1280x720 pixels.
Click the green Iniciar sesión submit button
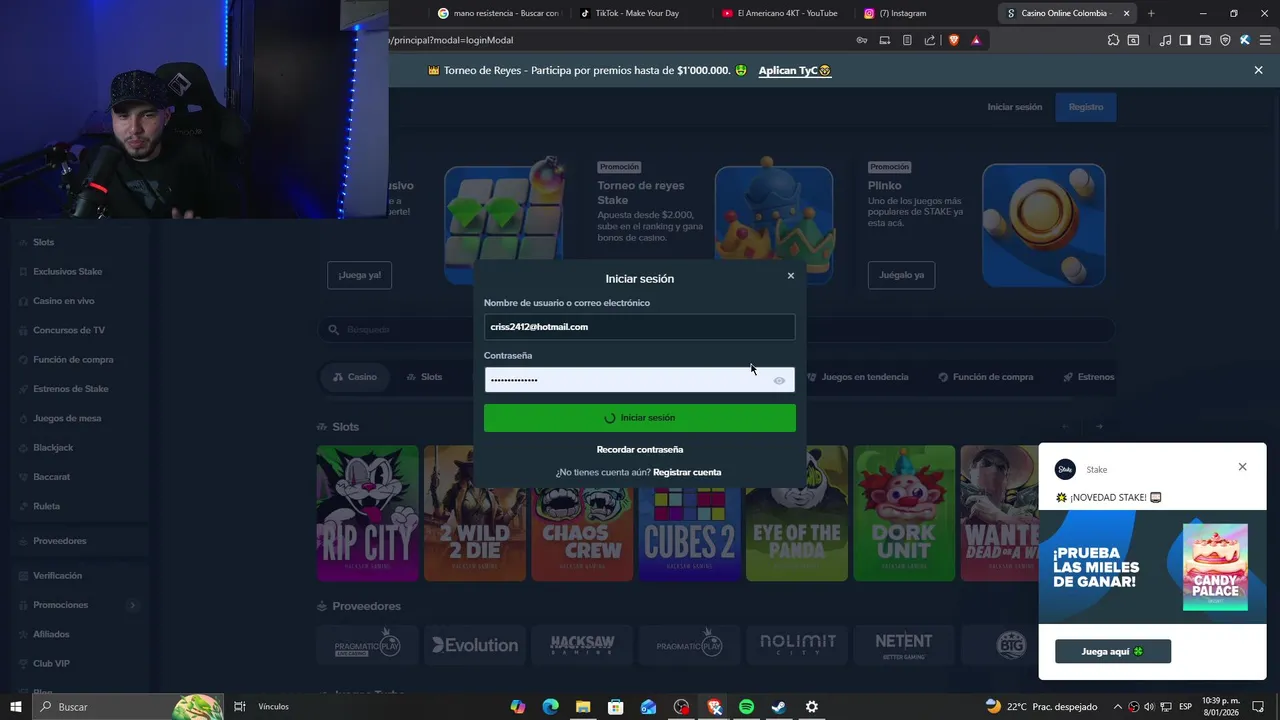pyautogui.click(x=640, y=418)
